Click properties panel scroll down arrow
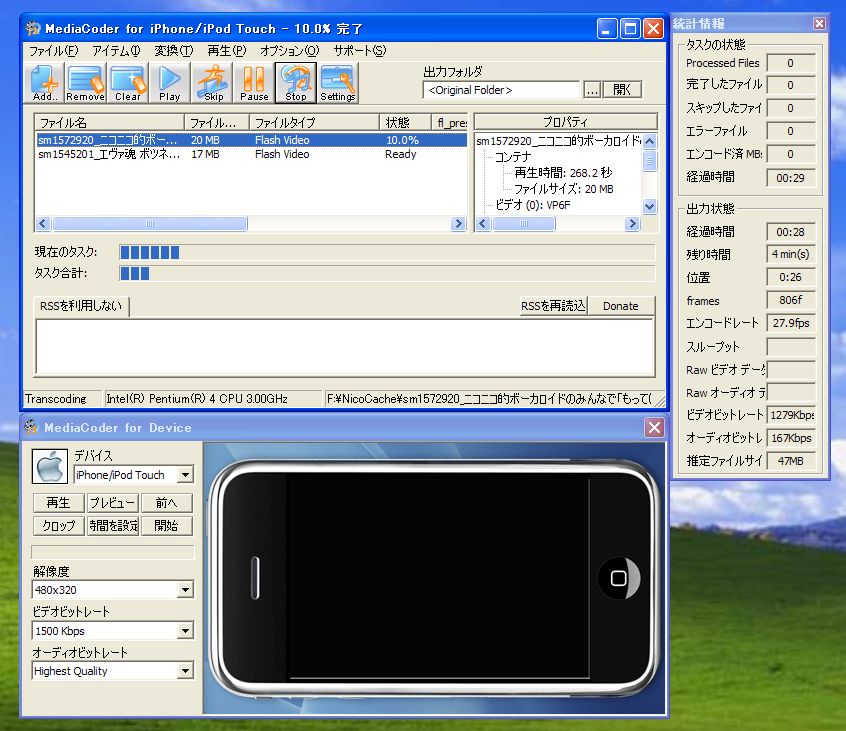Image resolution: width=846 pixels, height=731 pixels. pyautogui.click(x=650, y=206)
